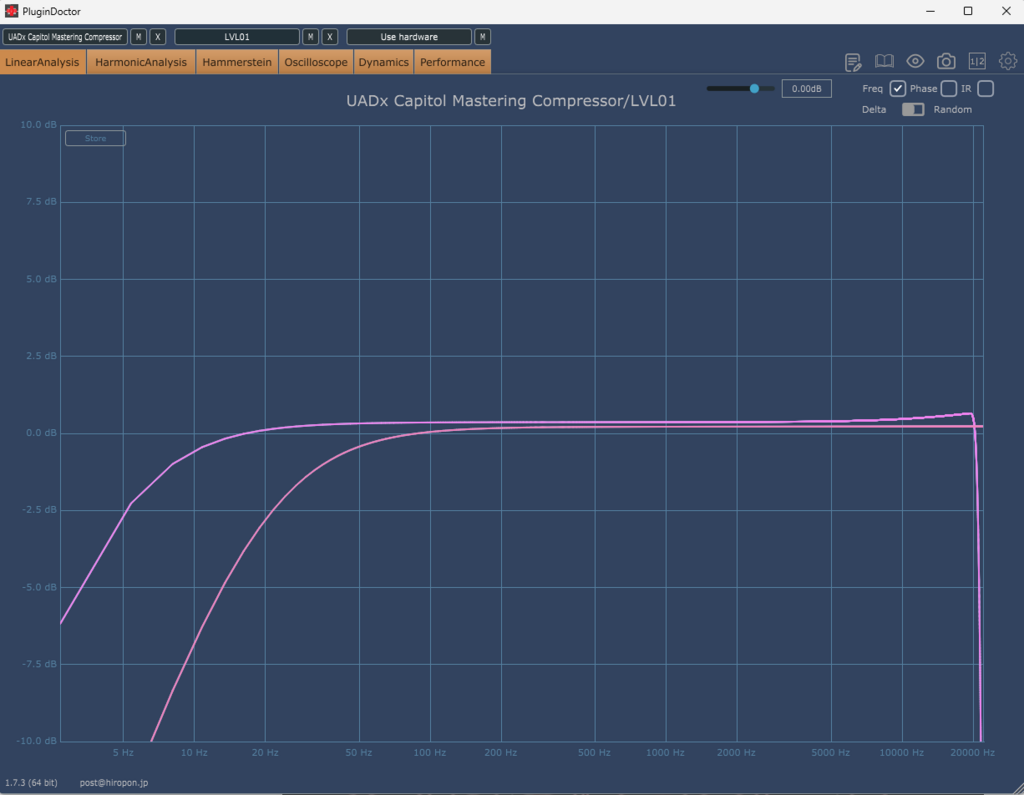Click the 1000 Hz axis label
Image resolution: width=1024 pixels, height=795 pixels.
point(665,753)
